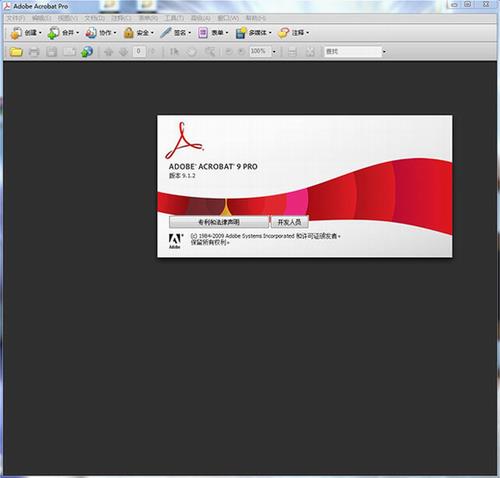500x478 pixels.
Task: Click the fit page icon
Action: tap(310, 52)
